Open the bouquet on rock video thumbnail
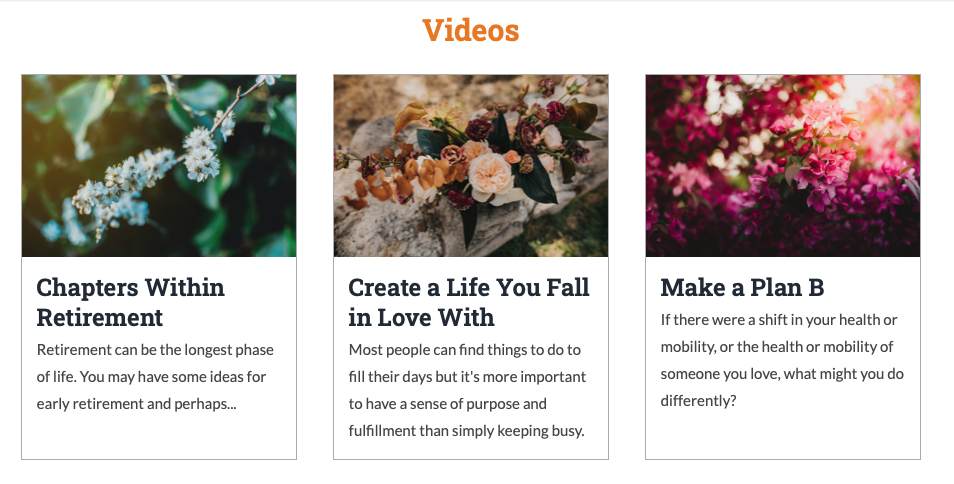Image resolution: width=954 pixels, height=484 pixels. pos(471,165)
